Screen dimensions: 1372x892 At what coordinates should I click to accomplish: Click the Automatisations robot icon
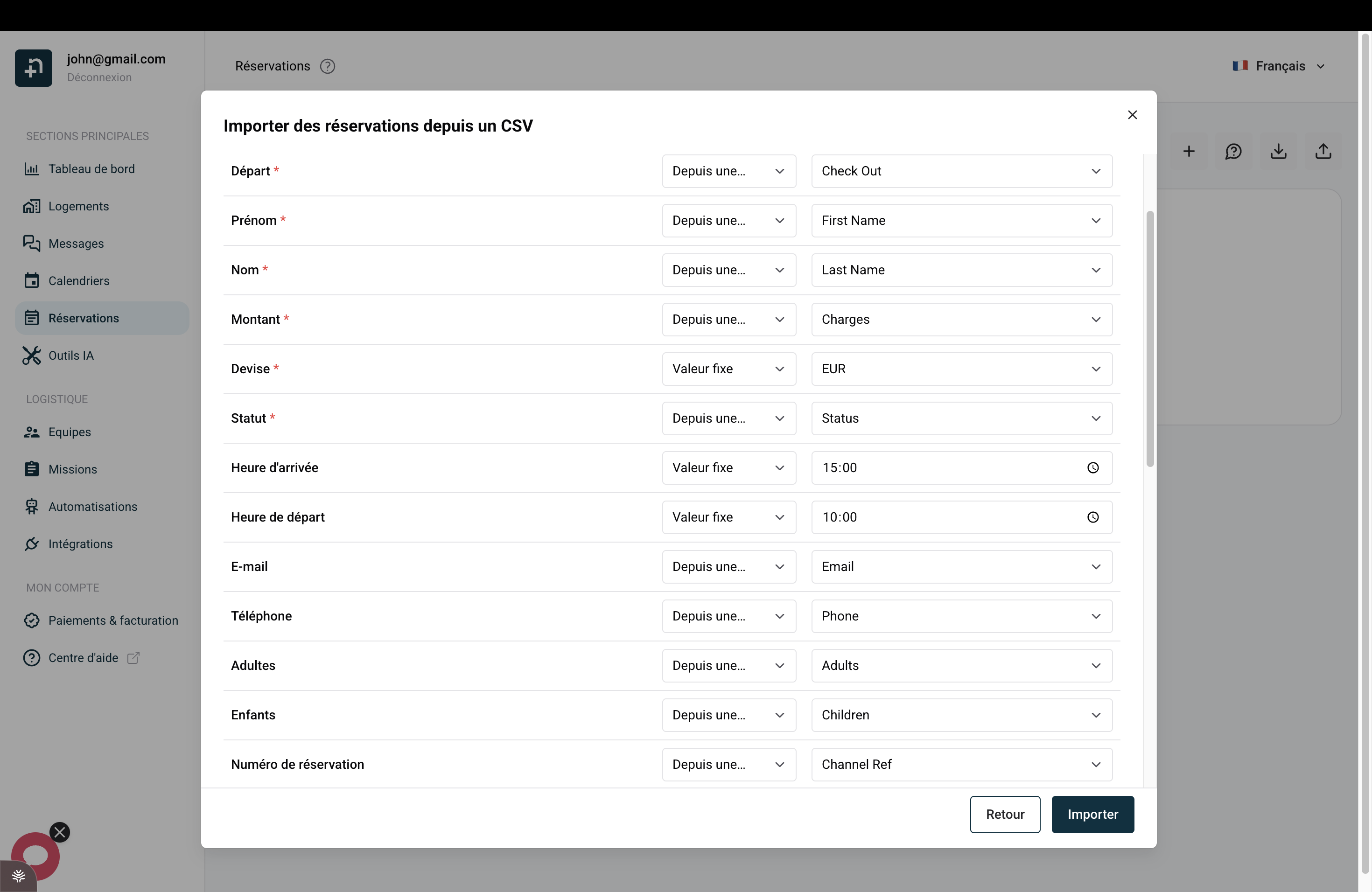(32, 507)
